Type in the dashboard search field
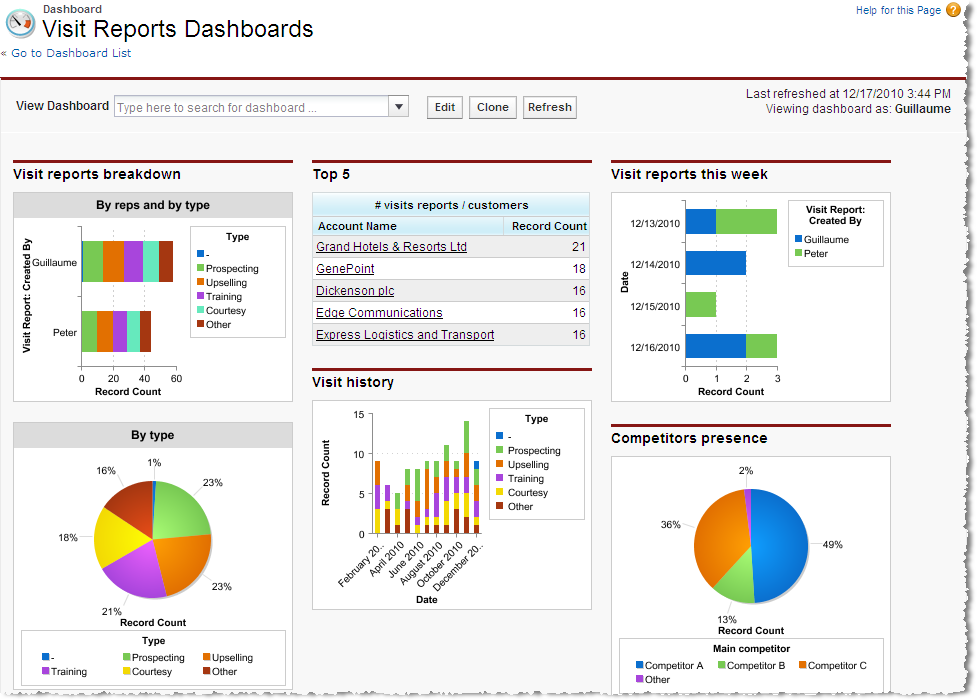Viewport: 977px width, 700px height. (x=250, y=107)
